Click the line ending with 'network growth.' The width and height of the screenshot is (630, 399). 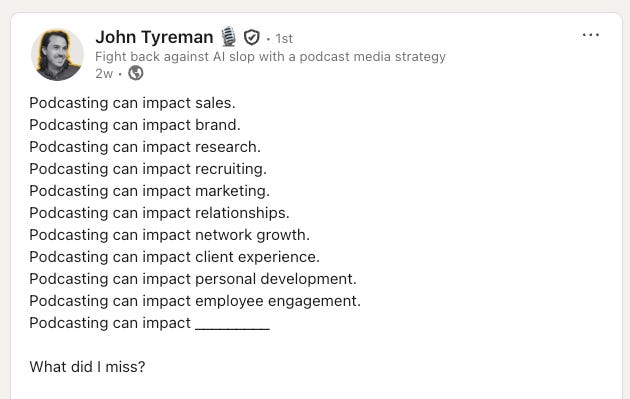point(170,235)
